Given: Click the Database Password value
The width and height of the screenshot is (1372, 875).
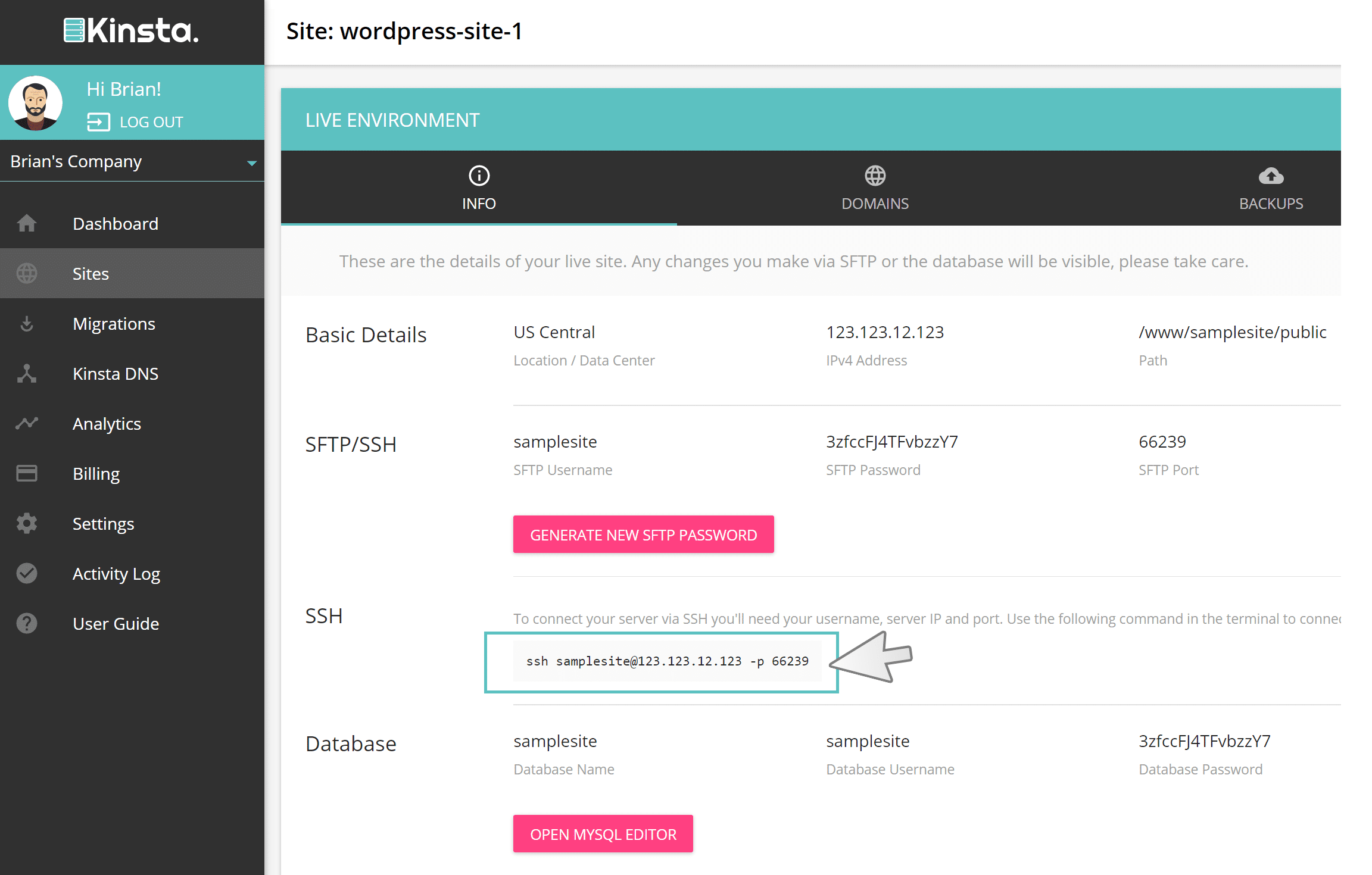Looking at the screenshot, I should pos(1204,741).
